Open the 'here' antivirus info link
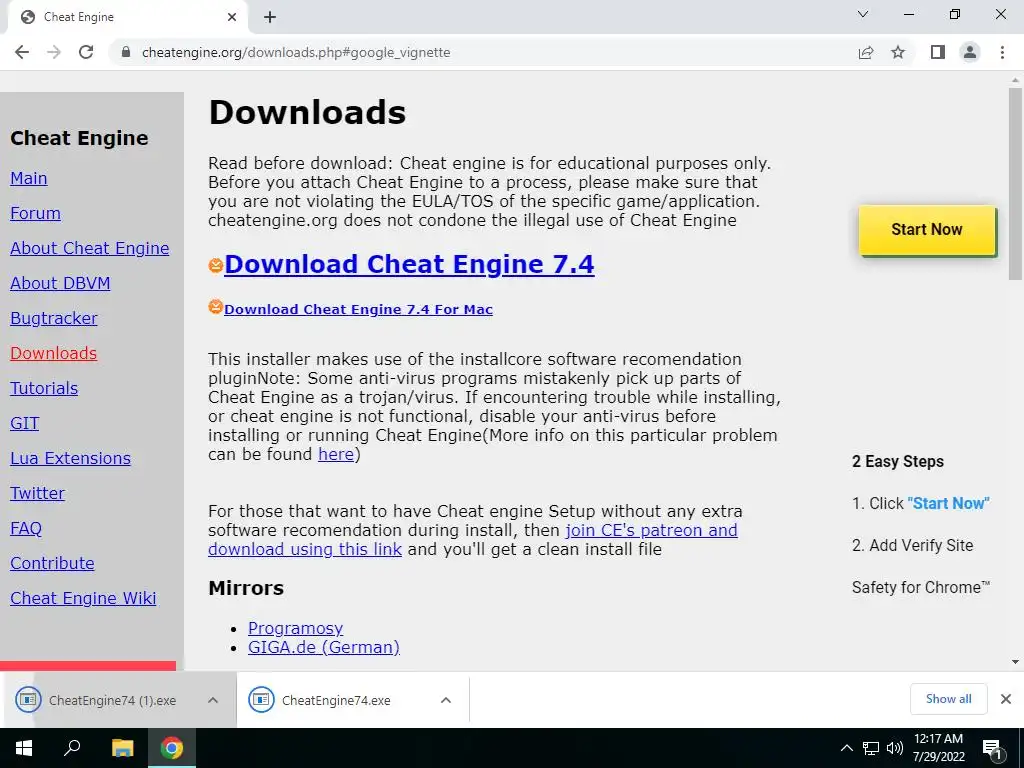This screenshot has height=768, width=1024. 336,455
